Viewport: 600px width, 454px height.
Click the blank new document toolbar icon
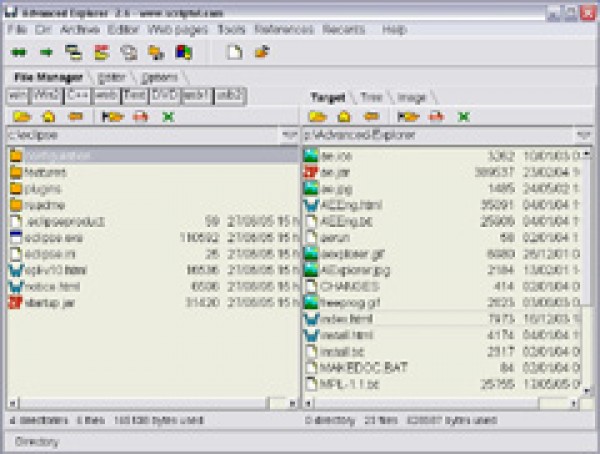pyautogui.click(x=234, y=53)
